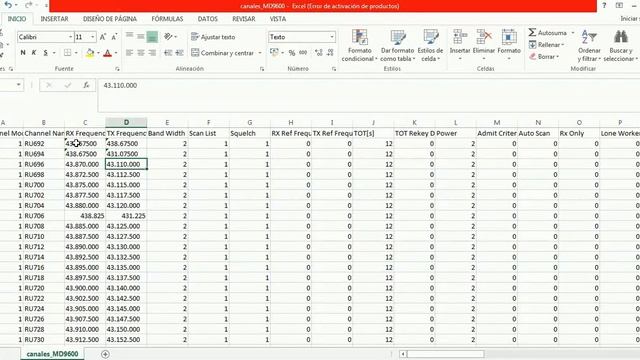This screenshot has width=640, height=360.
Task: Click Insert function fx button
Action: (86, 85)
